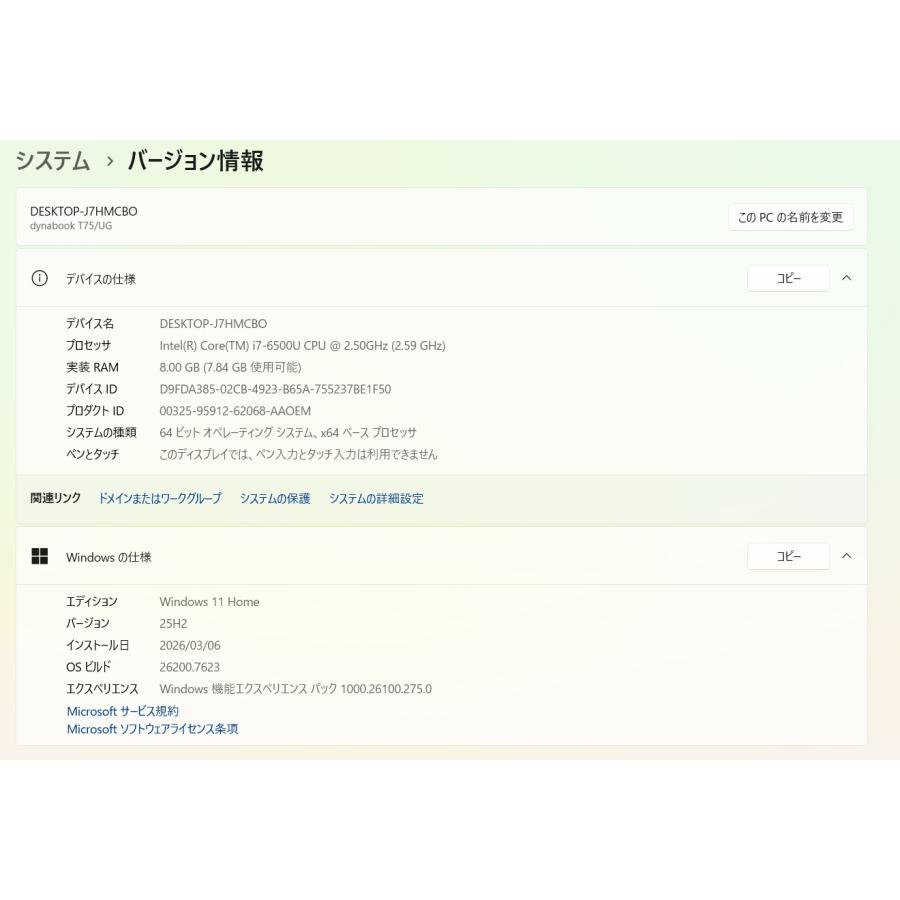Screen dimensions: 900x900
Task: Select system type 64 ビット value
Action: coord(288,433)
